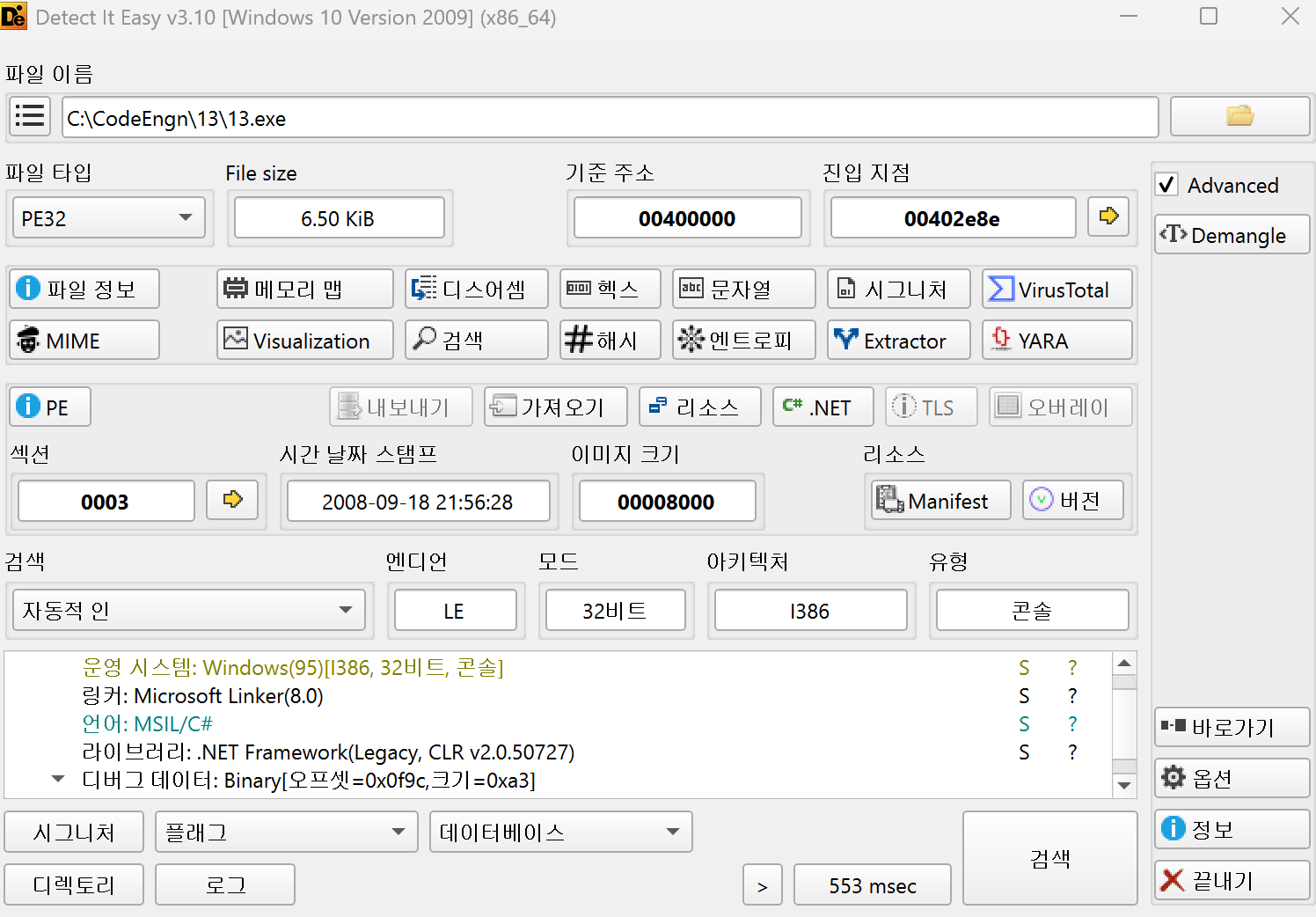This screenshot has height=917, width=1316.
Task: Open Demangle tool
Action: [x=1232, y=234]
